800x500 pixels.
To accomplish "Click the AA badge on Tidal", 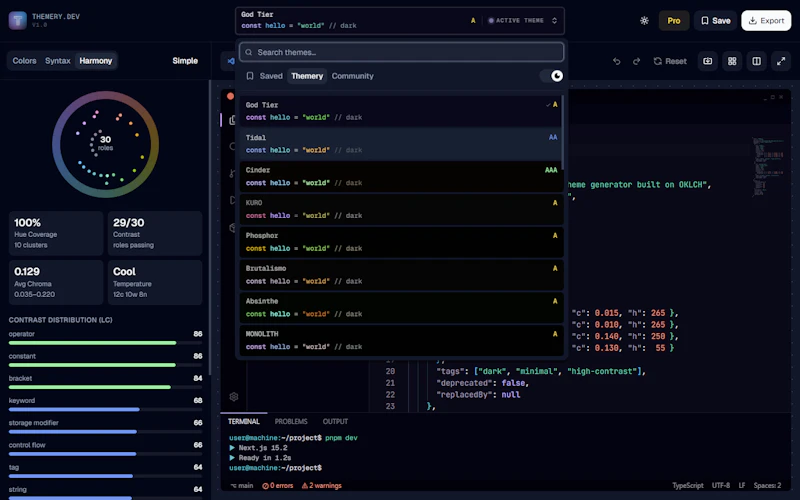I will coord(553,138).
